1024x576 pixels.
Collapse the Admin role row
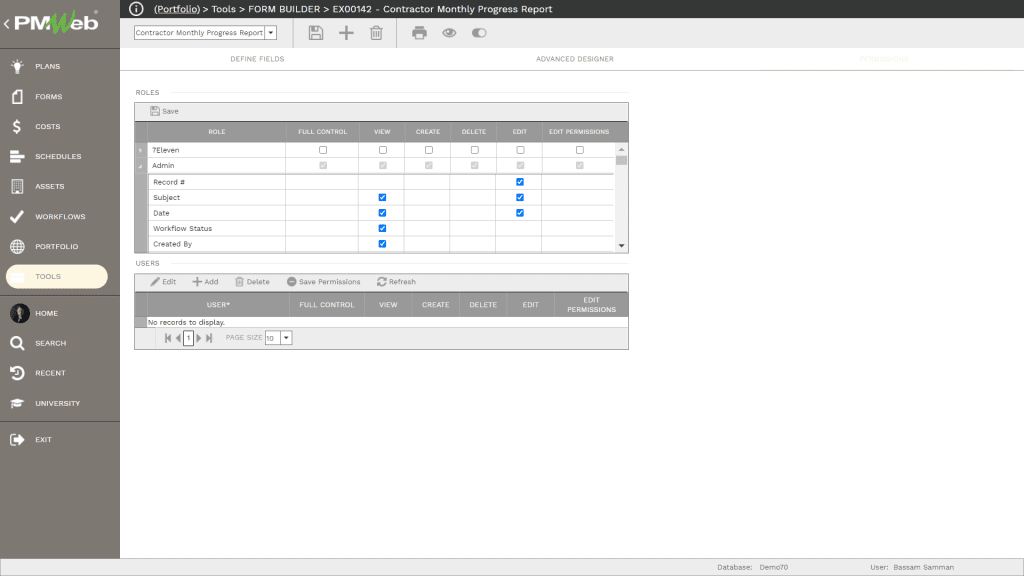140,166
